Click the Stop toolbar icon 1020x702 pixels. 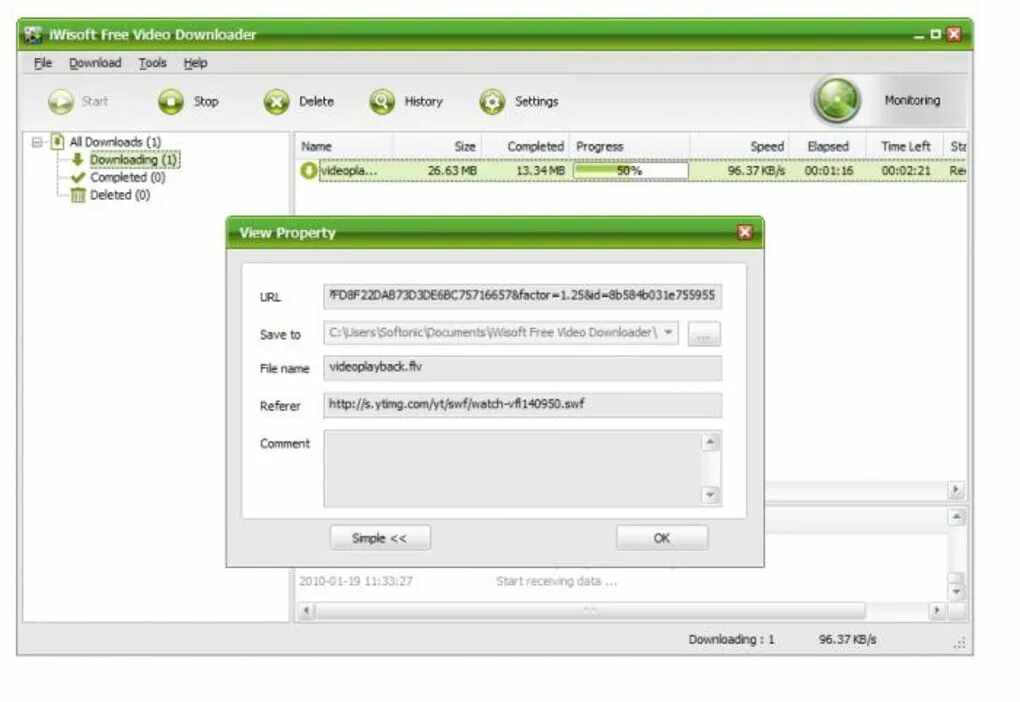(x=171, y=101)
